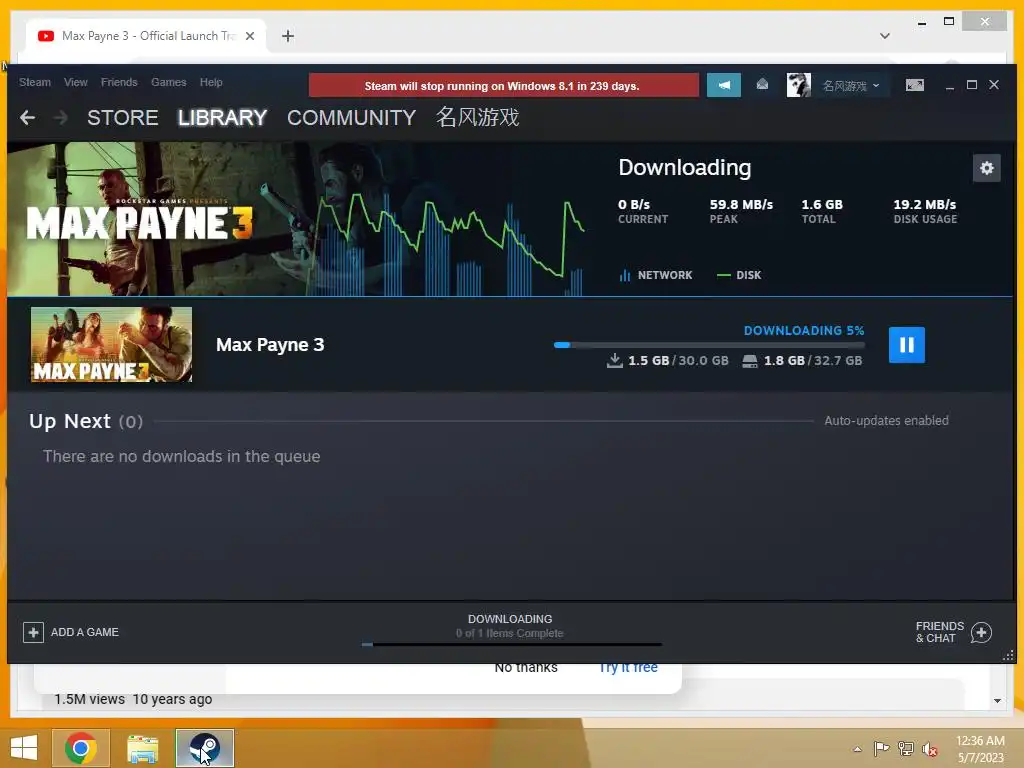The width and height of the screenshot is (1024, 768).
Task: Click the DISK graph legend
Action: point(739,275)
